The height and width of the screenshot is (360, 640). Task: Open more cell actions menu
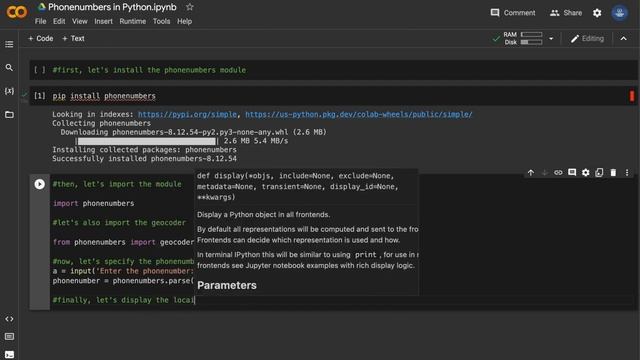[x=627, y=173]
